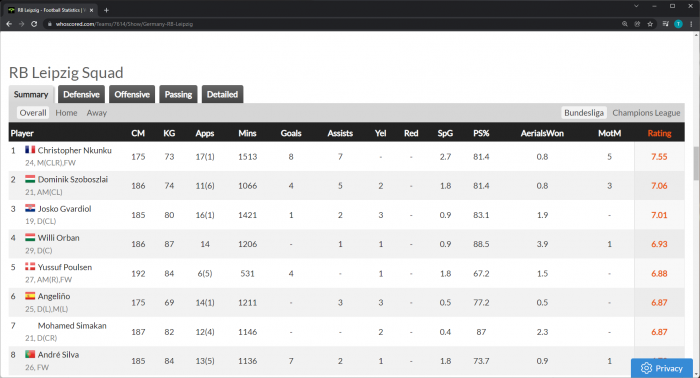Open Willi Orban player page
This screenshot has width=700, height=378.
click(x=58, y=238)
